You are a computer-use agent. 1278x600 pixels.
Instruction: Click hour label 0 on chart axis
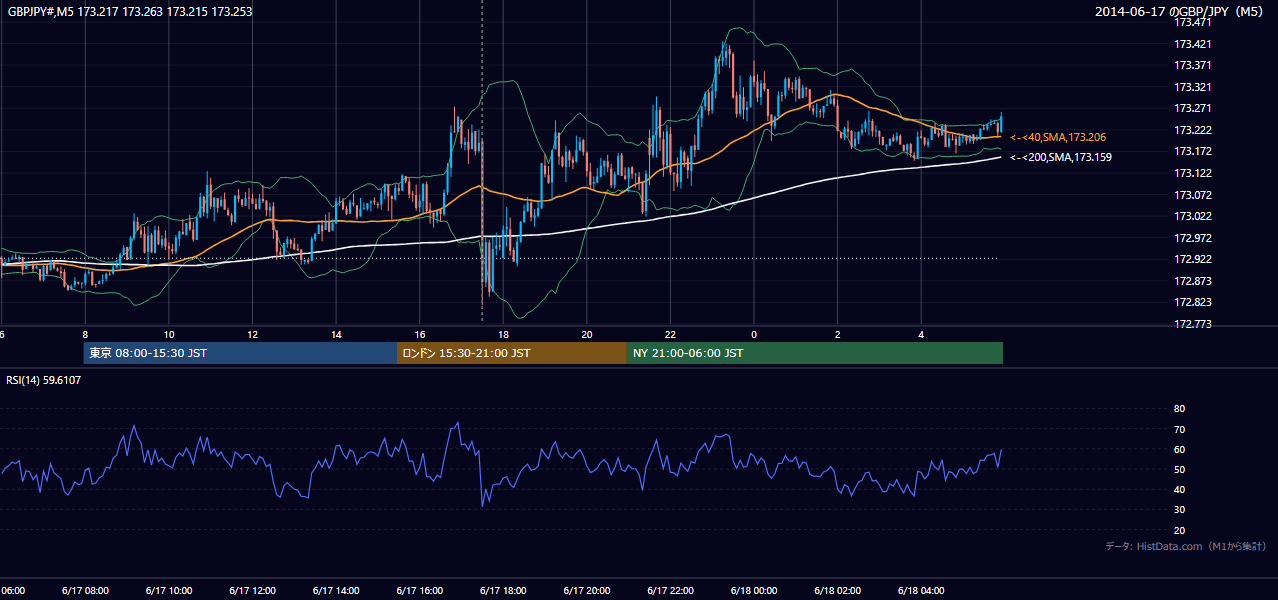[754, 335]
